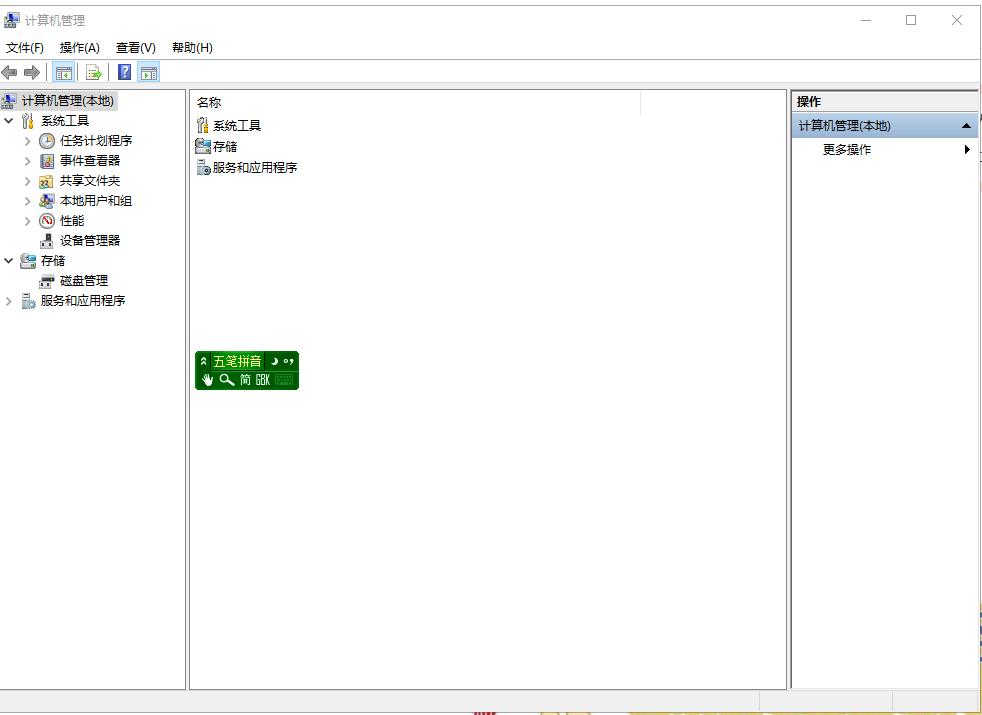This screenshot has width=982, height=715.
Task: Click the 服务和应用程序 icon in the center list
Action: click(204, 167)
